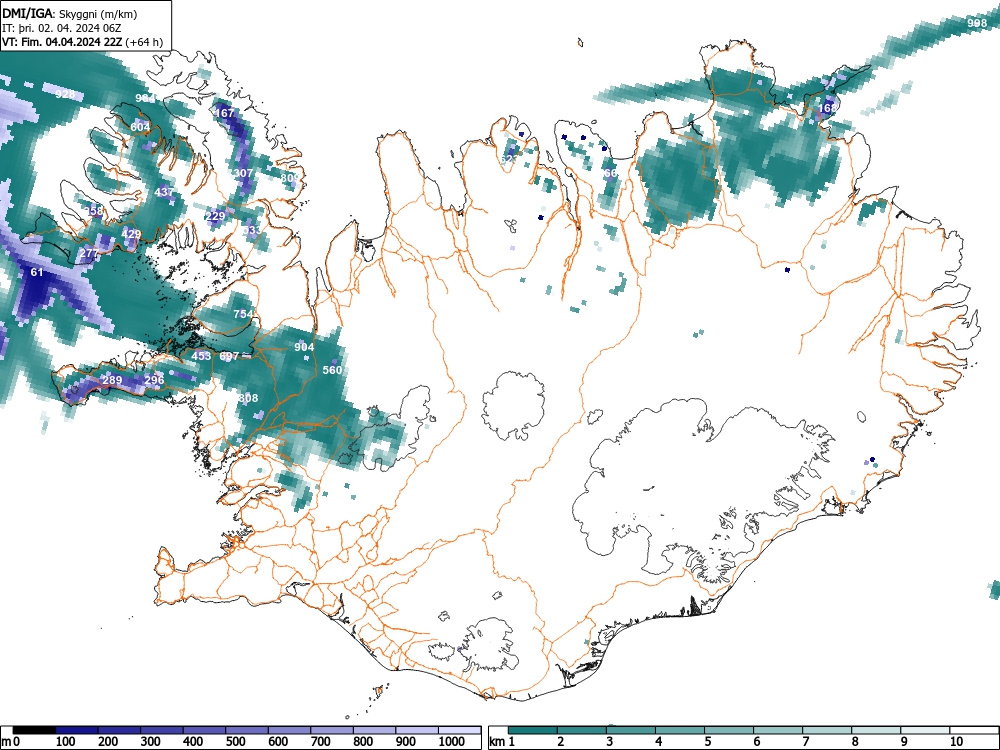Click the visibility value 928 on the map
The width and height of the screenshot is (1000, 750).
pos(65,94)
